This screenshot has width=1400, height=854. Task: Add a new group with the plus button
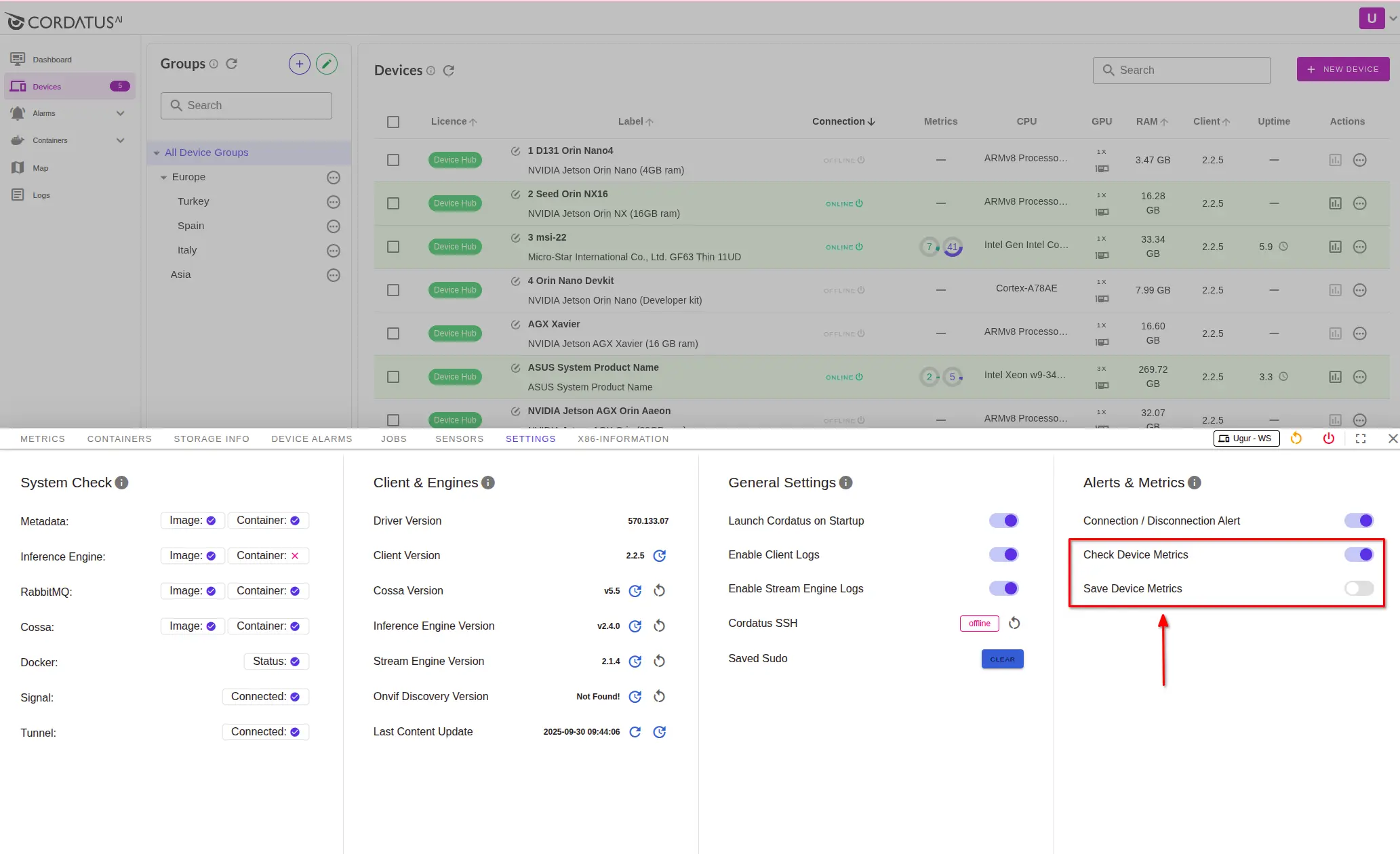[x=299, y=63]
